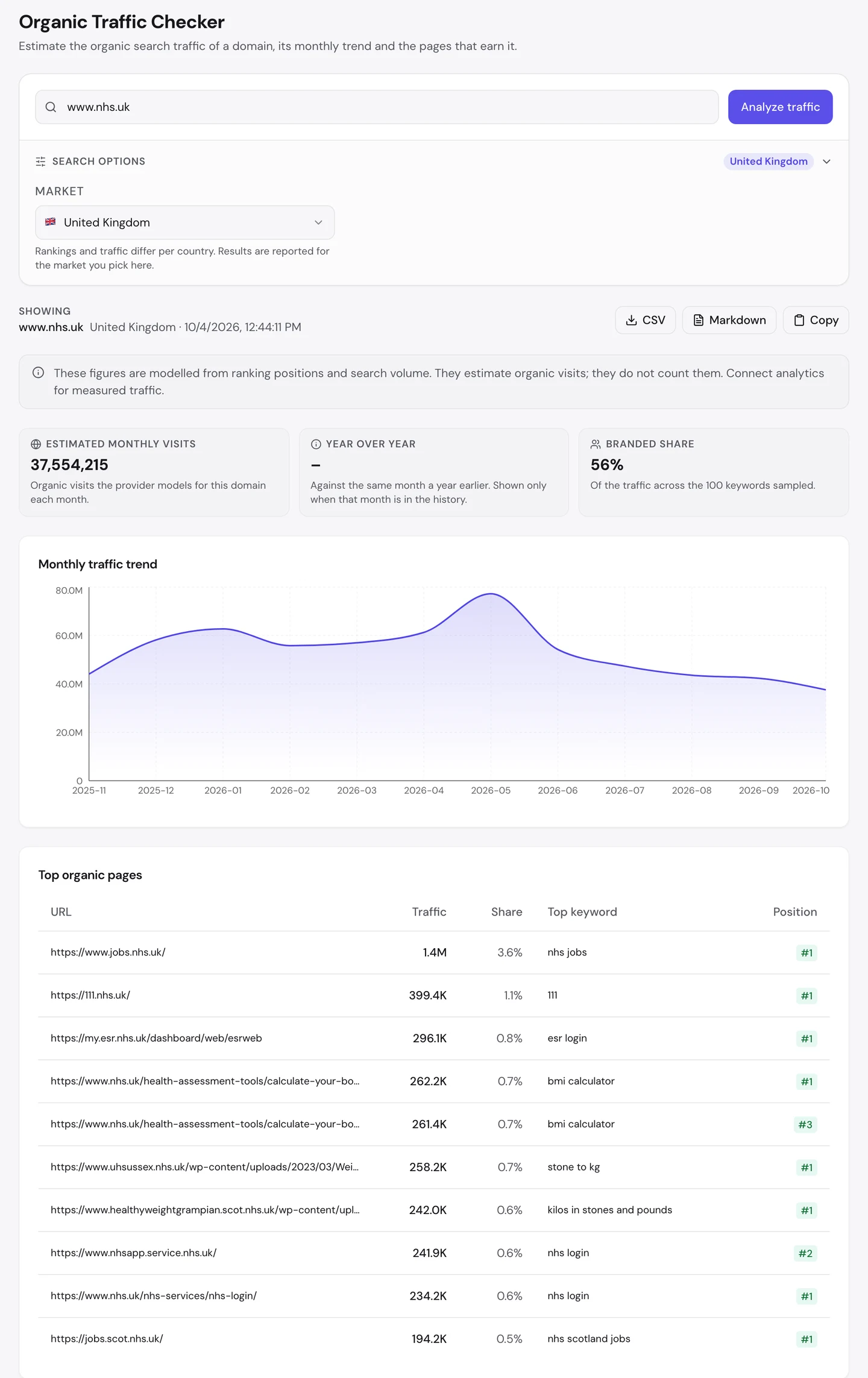Click the 'kilos in stones and pounds' keyword
868x1378 pixels.
tap(609, 1210)
